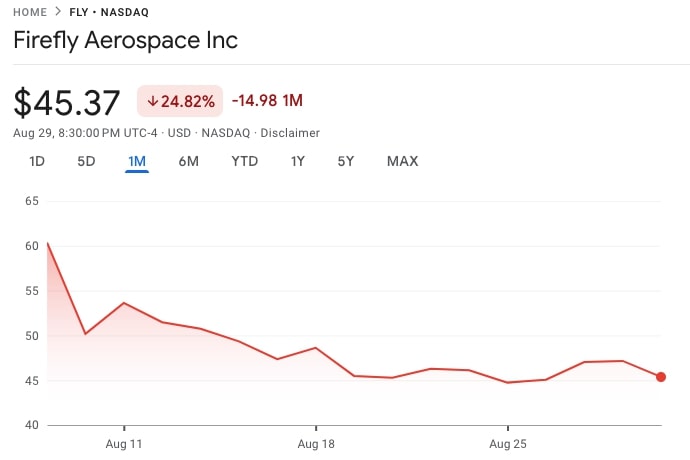
Task: Select the 5D time range tab
Action: [86, 161]
